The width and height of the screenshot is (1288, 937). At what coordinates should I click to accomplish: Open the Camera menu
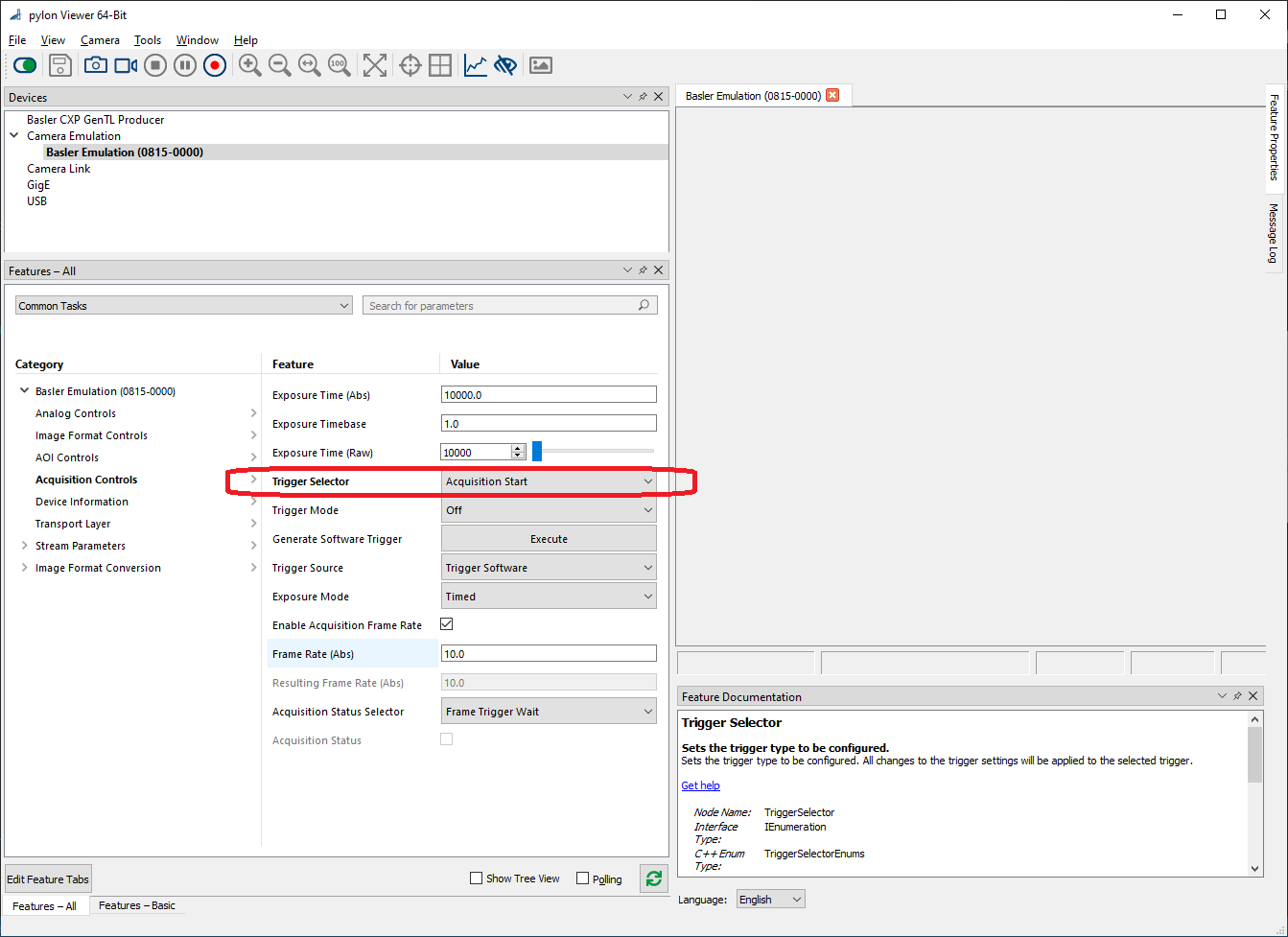(100, 40)
